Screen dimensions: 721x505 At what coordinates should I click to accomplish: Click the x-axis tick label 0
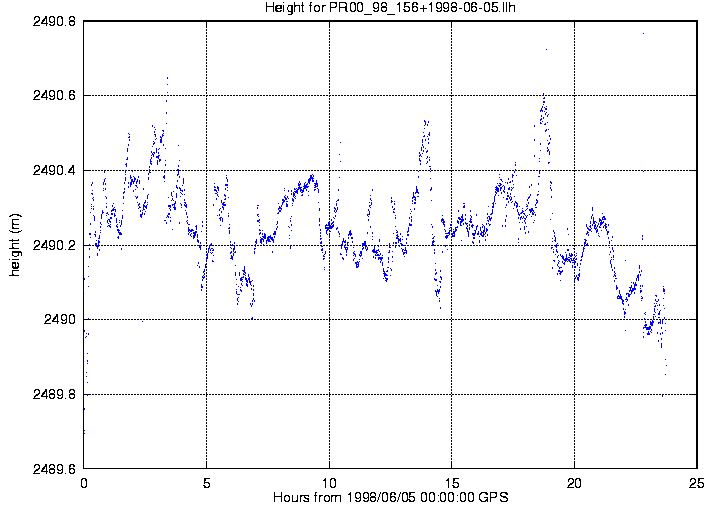pos(84,482)
